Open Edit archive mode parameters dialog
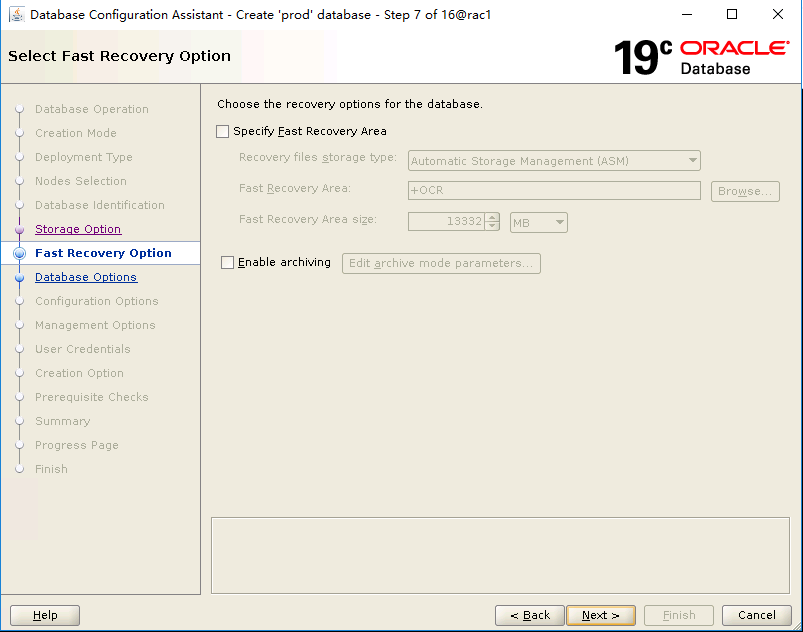 (x=441, y=263)
